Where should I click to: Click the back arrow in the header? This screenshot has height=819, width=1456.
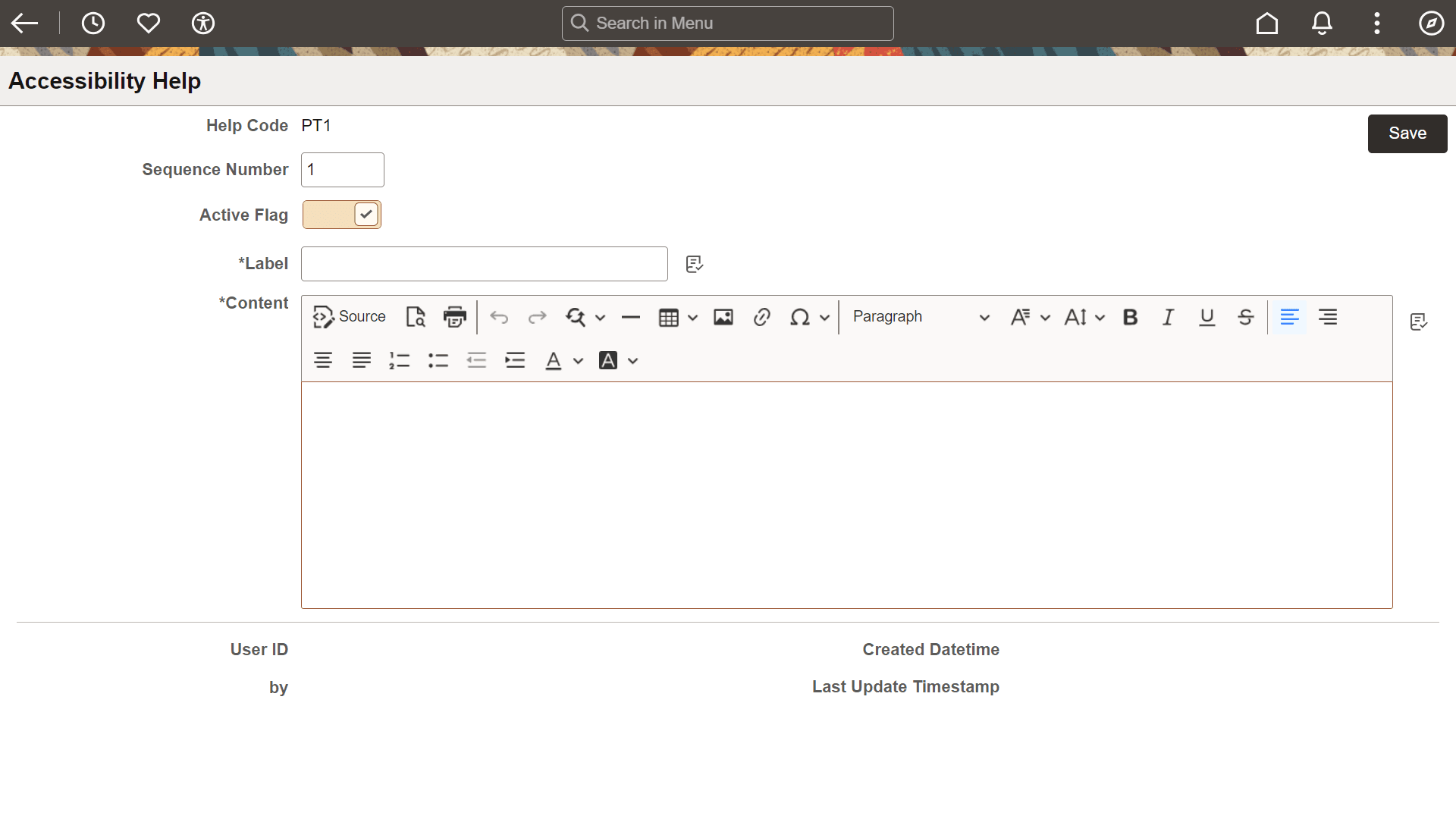click(24, 23)
